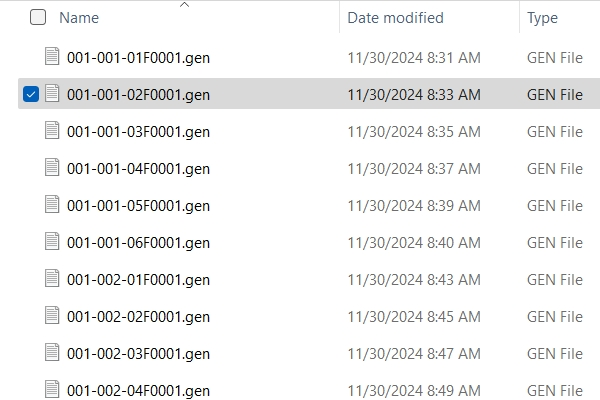This screenshot has width=600, height=400.
Task: Click file icon of 001-002-04F0001.gen
Action: point(53,389)
